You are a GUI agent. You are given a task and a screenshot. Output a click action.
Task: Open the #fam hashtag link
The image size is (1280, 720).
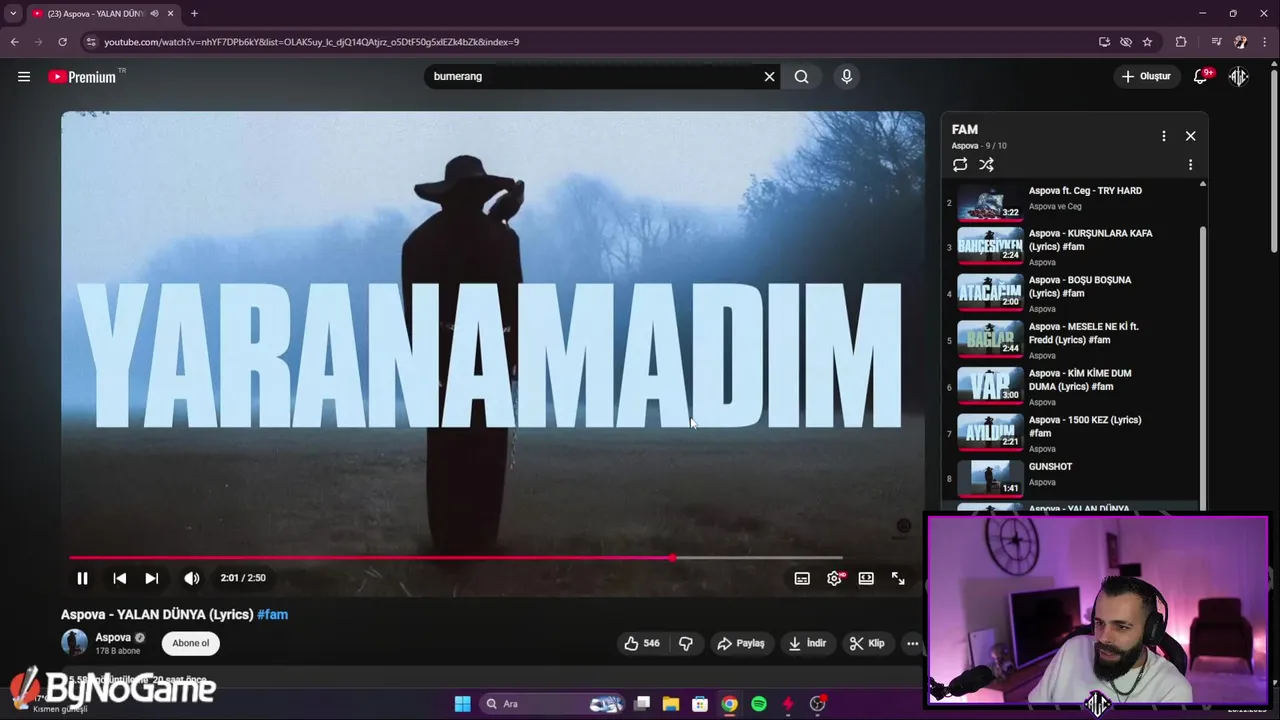tap(272, 615)
